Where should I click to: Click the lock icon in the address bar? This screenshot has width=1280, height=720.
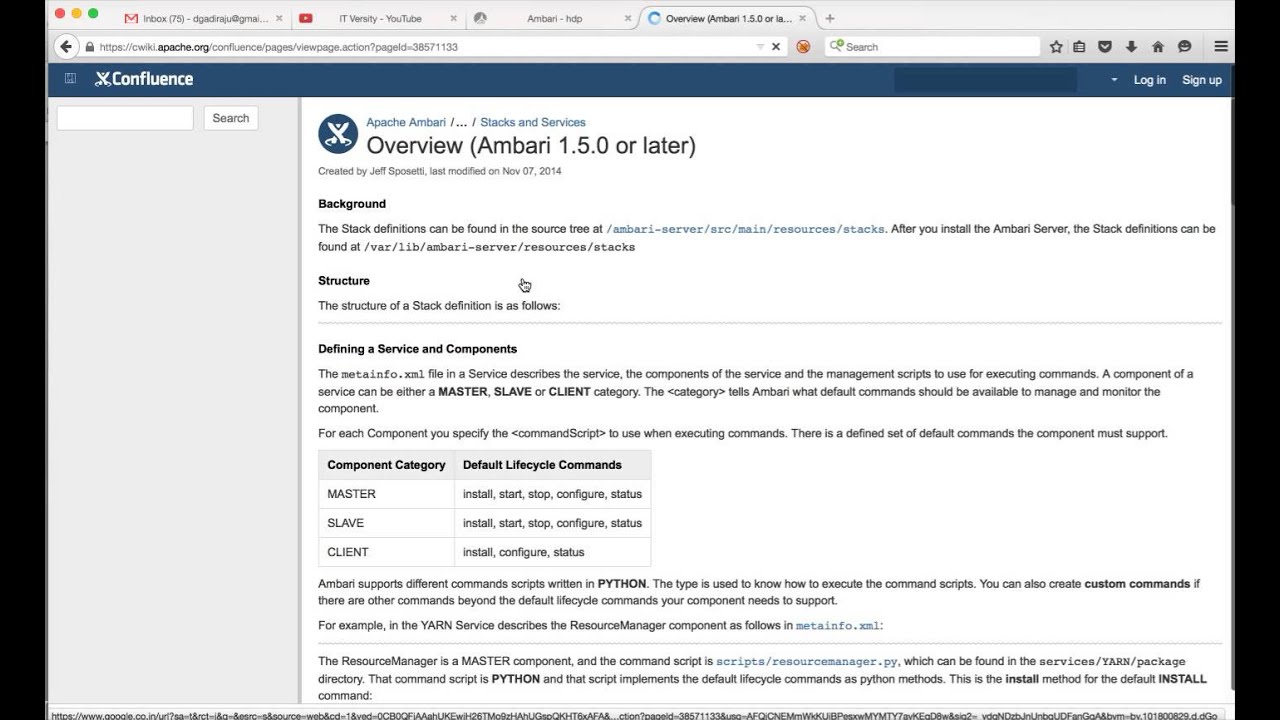(x=90, y=47)
